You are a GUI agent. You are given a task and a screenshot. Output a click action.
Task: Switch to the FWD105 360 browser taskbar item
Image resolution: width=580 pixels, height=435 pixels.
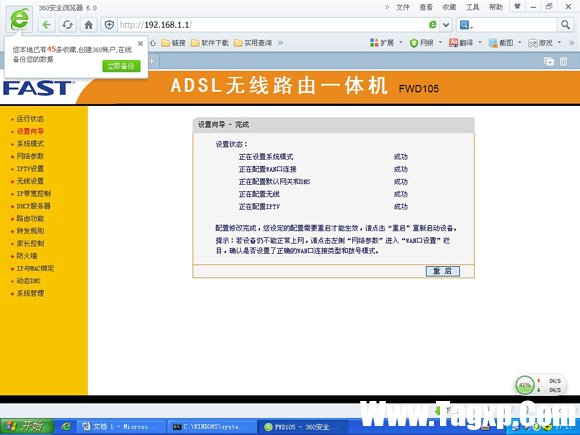coord(303,426)
